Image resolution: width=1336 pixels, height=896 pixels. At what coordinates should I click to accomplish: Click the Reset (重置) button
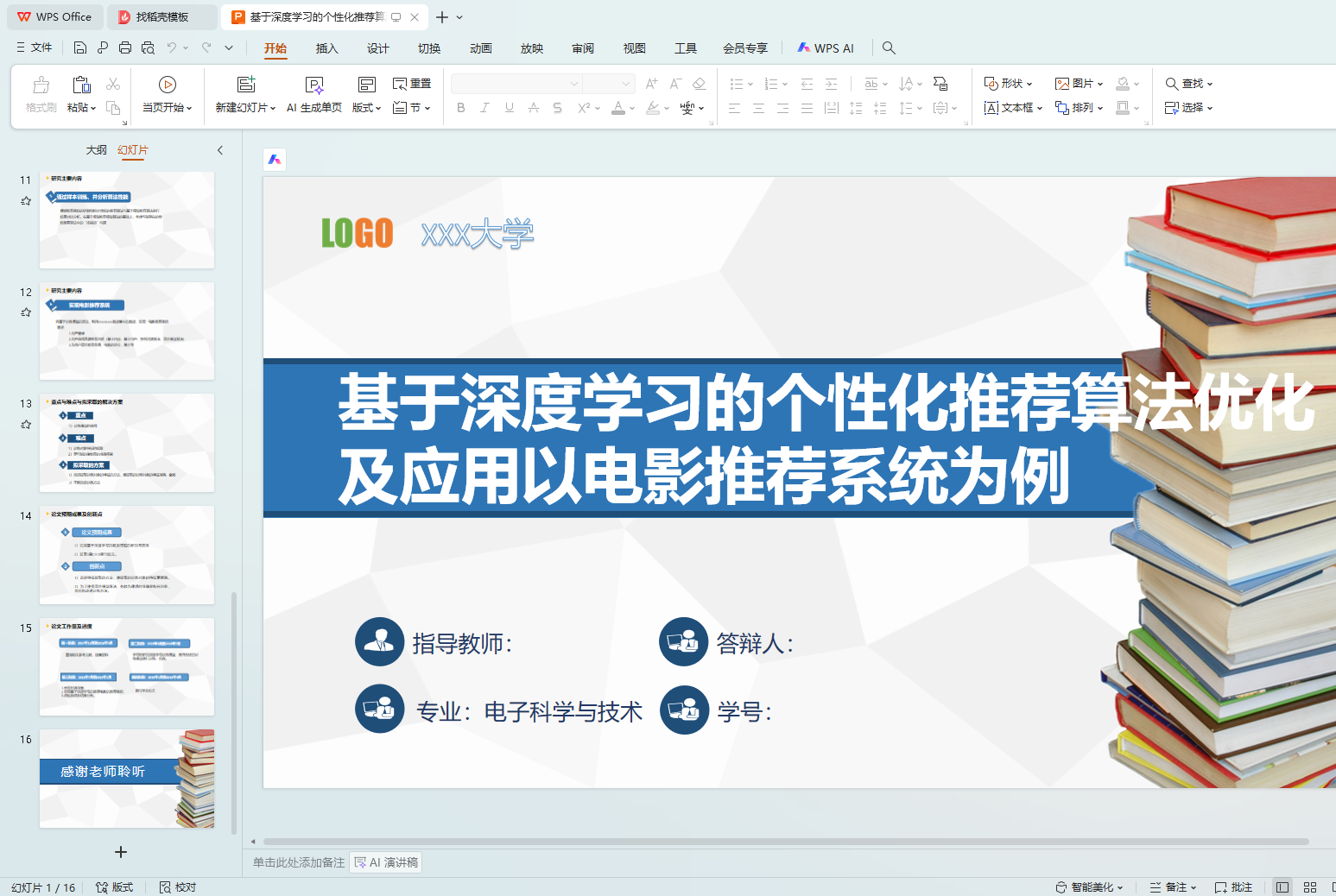coord(412,84)
